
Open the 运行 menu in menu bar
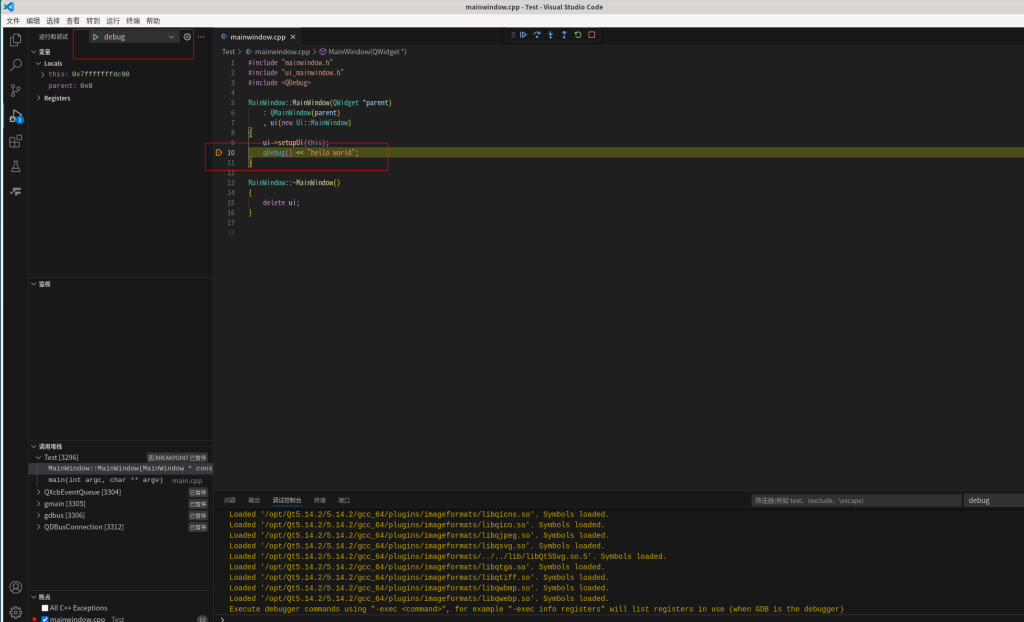point(113,20)
